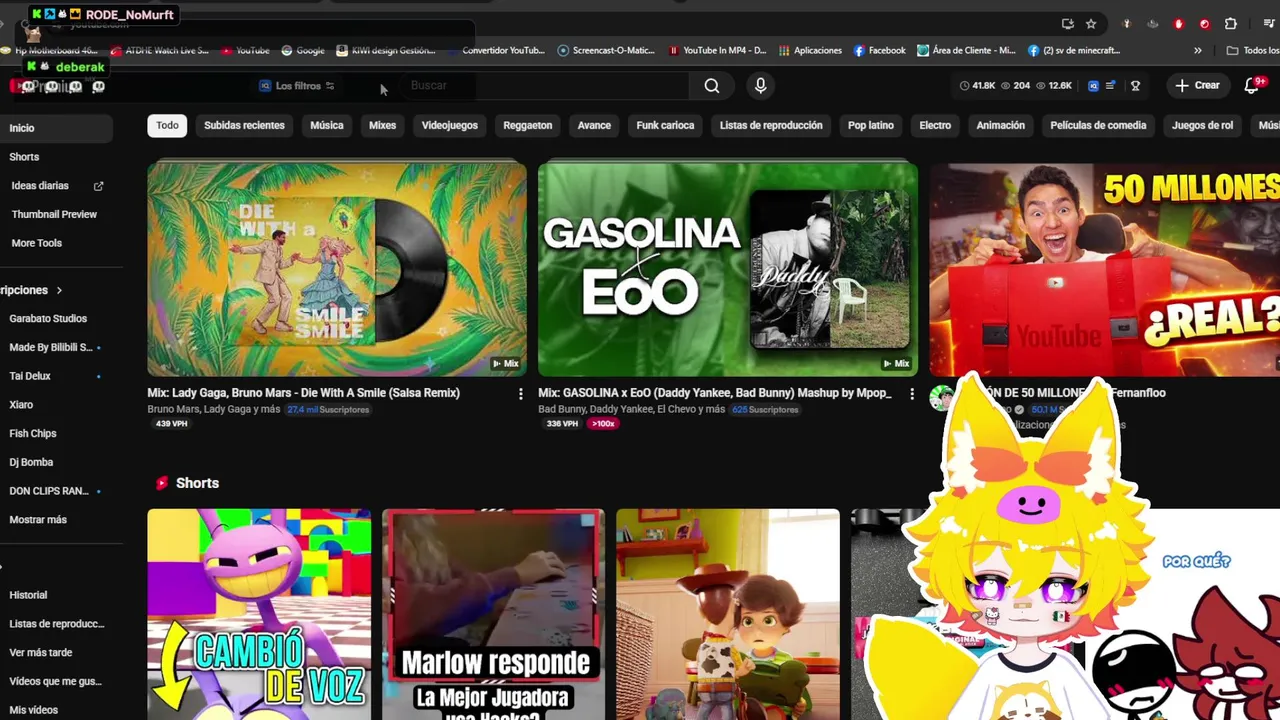Click the search magnifier button
The image size is (1280, 720).
(x=712, y=86)
